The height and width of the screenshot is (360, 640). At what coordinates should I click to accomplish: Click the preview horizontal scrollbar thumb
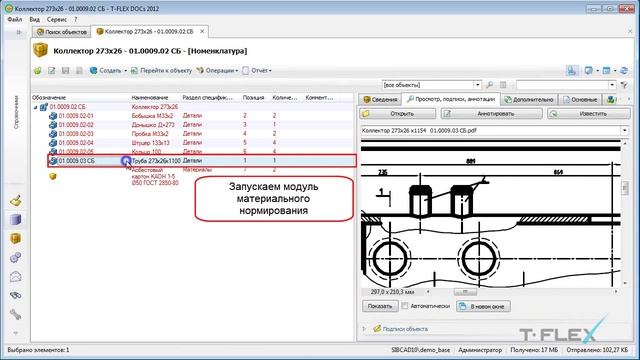(465, 292)
